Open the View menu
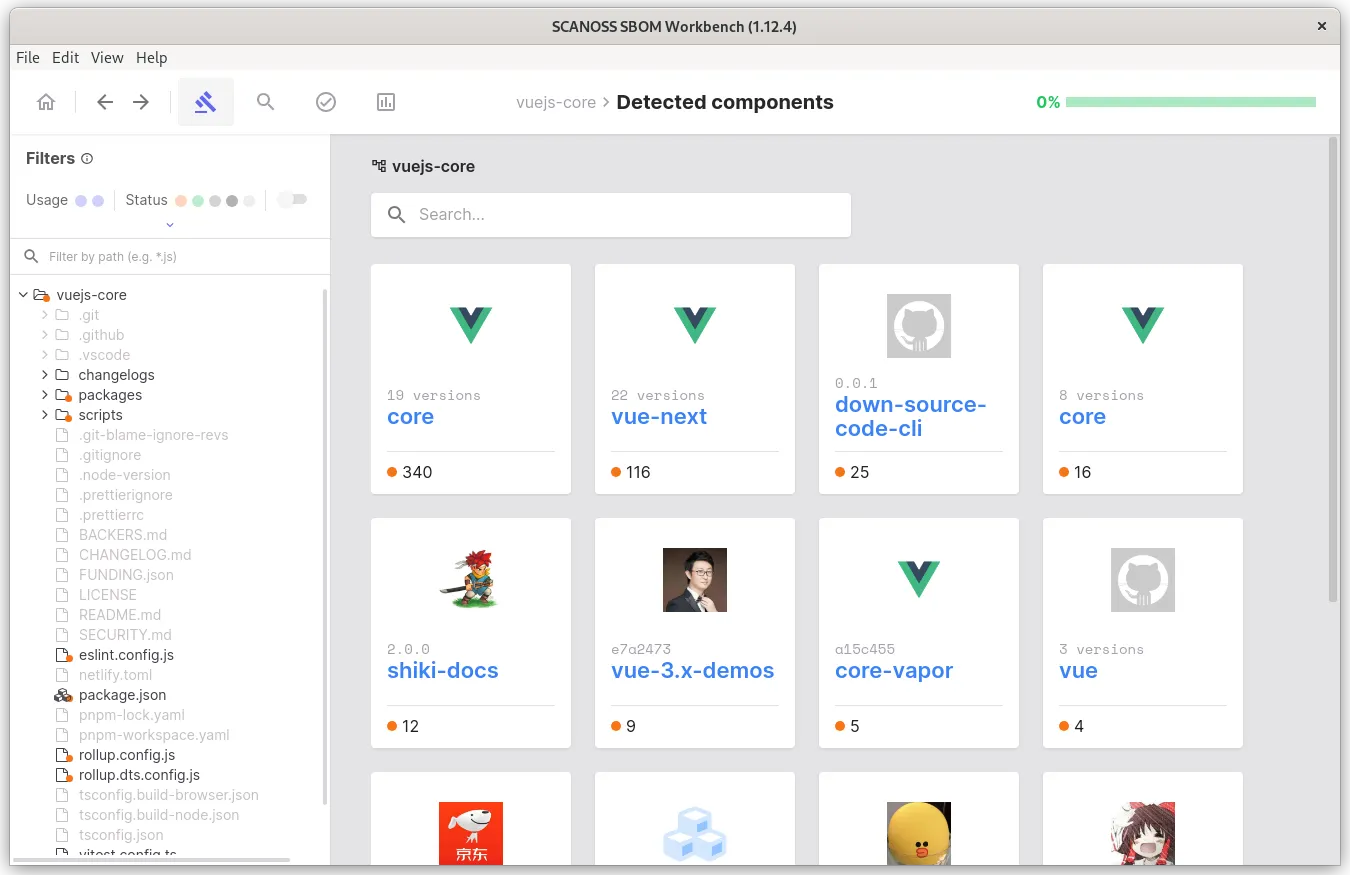 [x=107, y=58]
